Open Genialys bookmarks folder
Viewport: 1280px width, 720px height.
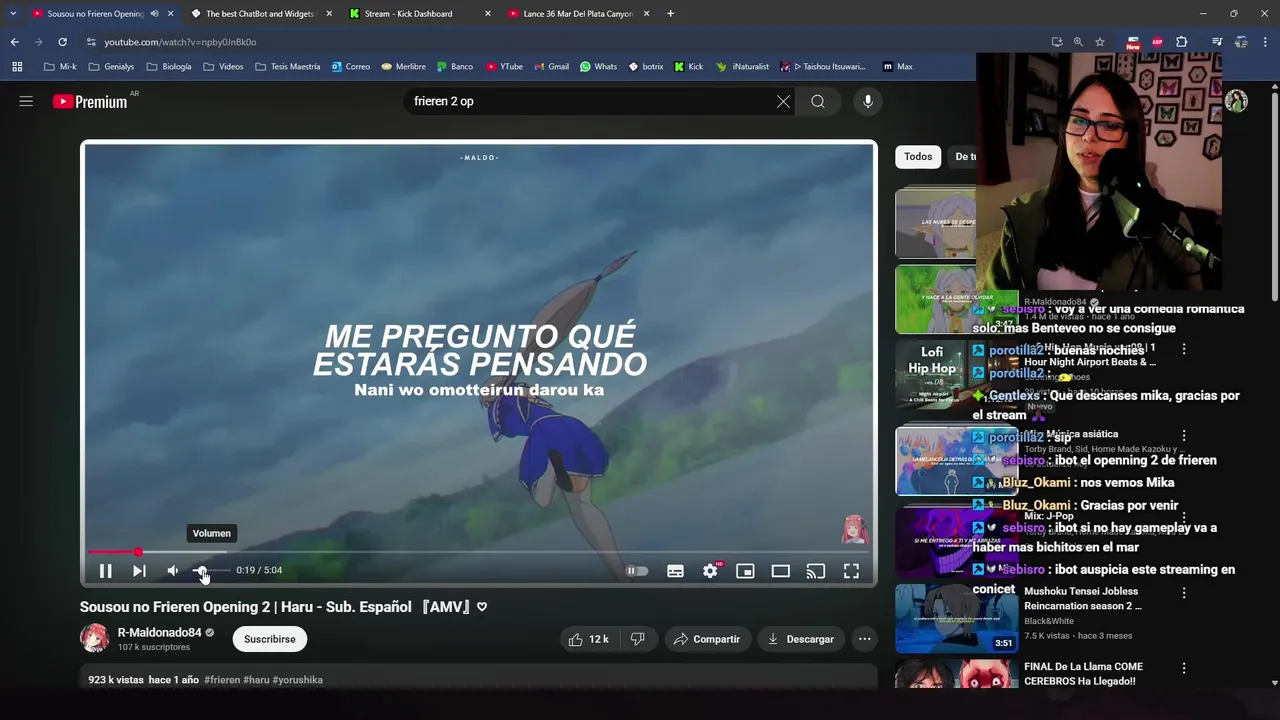[x=111, y=67]
